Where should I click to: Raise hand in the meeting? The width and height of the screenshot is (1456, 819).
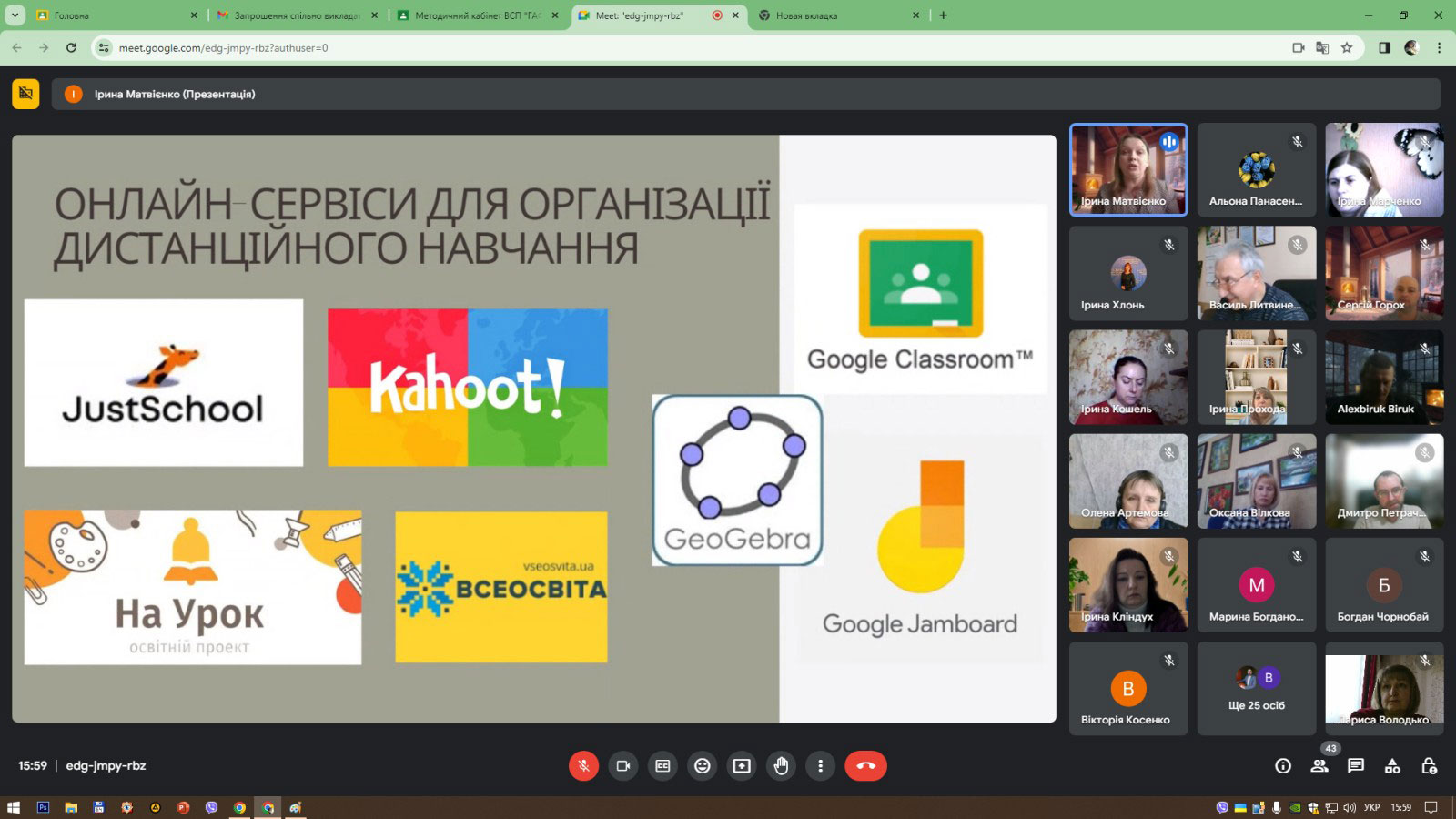[781, 766]
